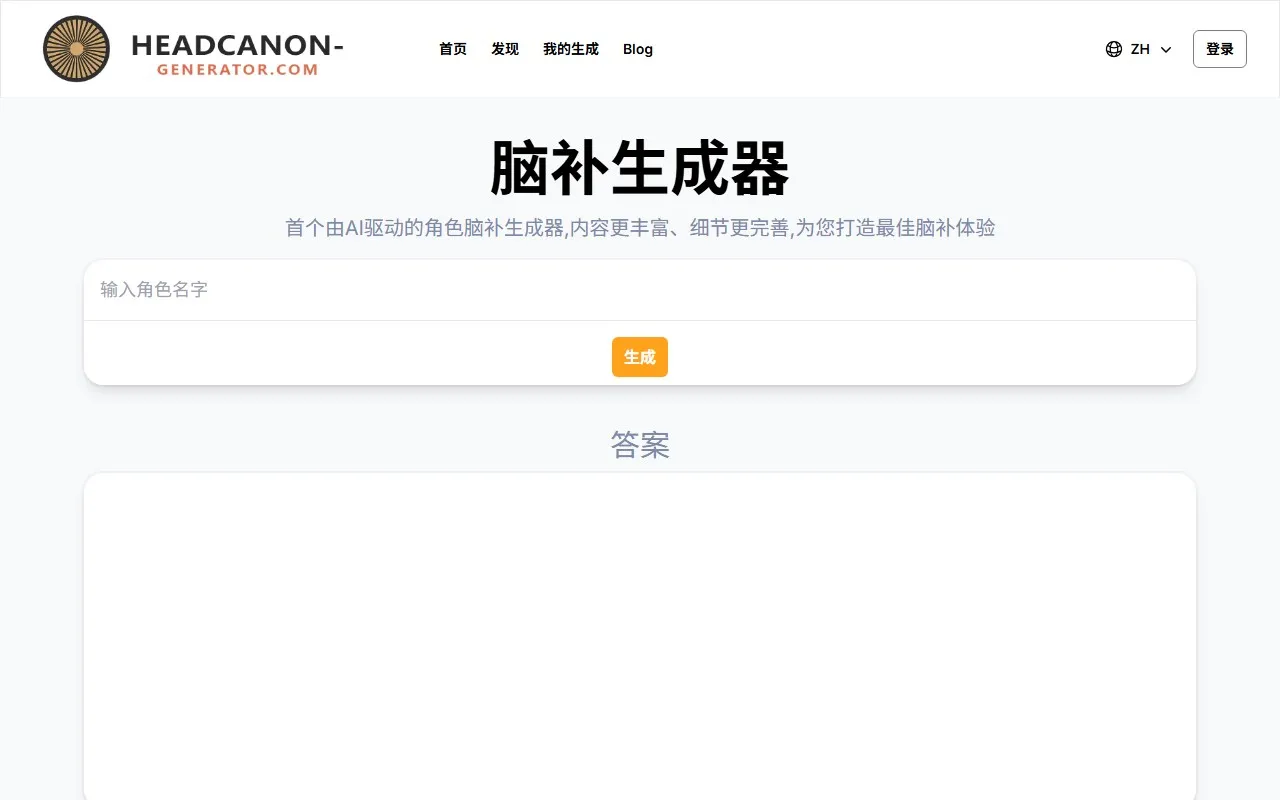Select the 我的生成 nav item
The height and width of the screenshot is (800, 1280).
571,49
